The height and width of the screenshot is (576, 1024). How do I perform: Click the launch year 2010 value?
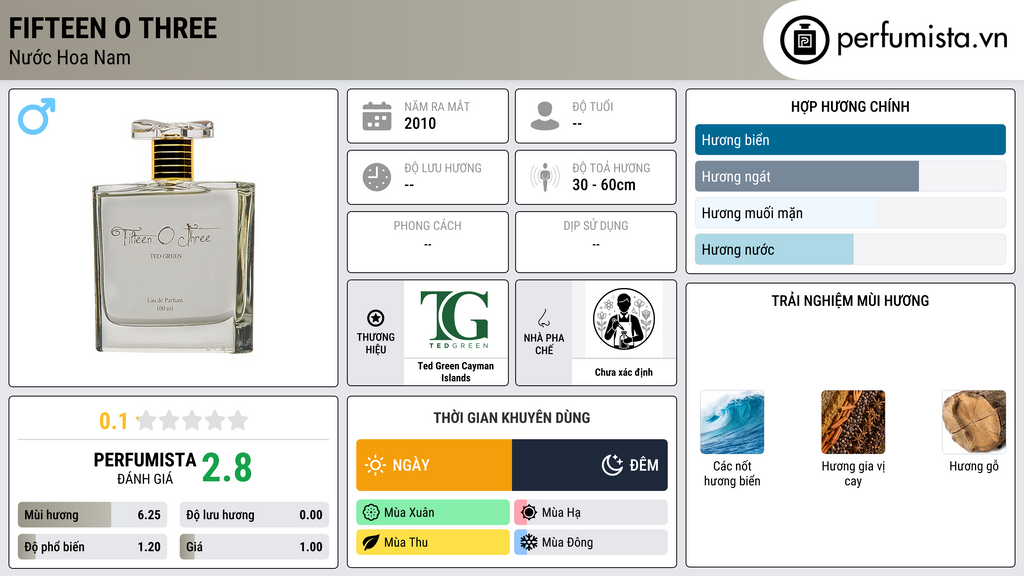coord(420,123)
